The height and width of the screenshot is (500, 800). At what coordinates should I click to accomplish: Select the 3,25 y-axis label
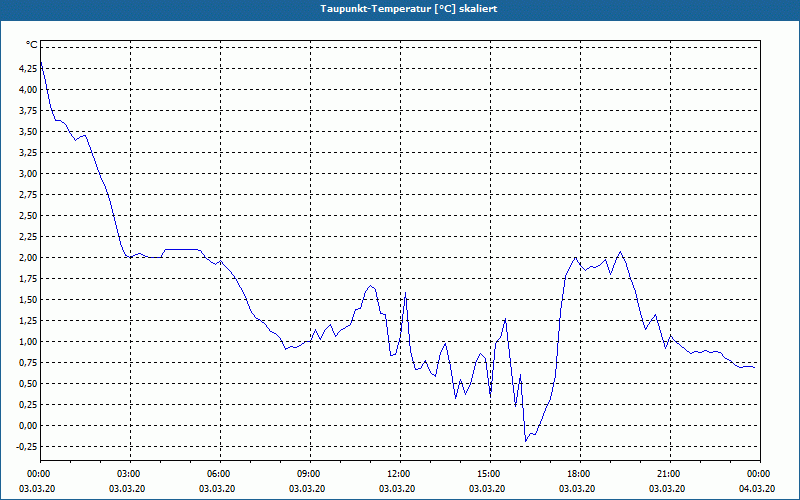(29, 153)
